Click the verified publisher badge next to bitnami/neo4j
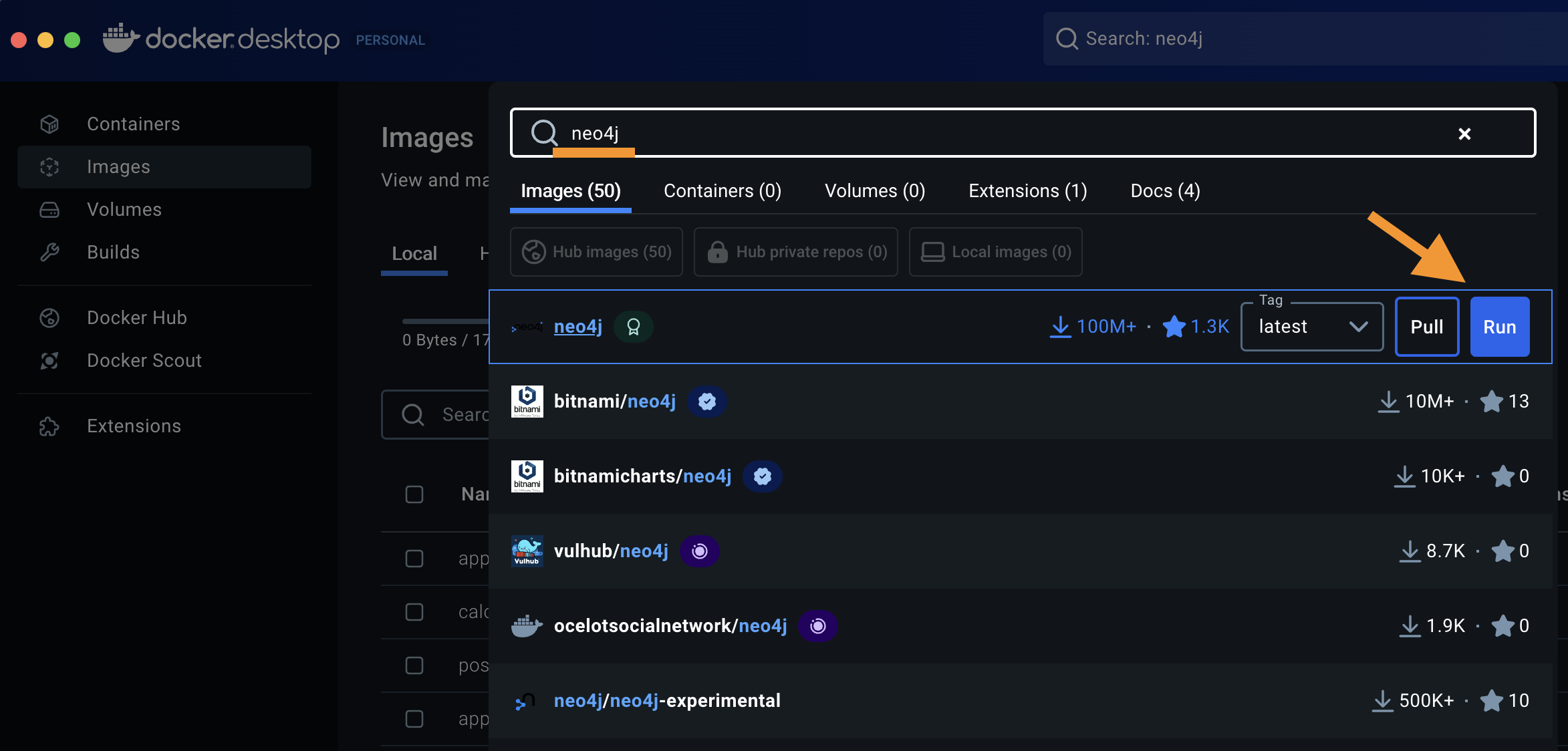This screenshot has height=751, width=1568. tap(707, 402)
